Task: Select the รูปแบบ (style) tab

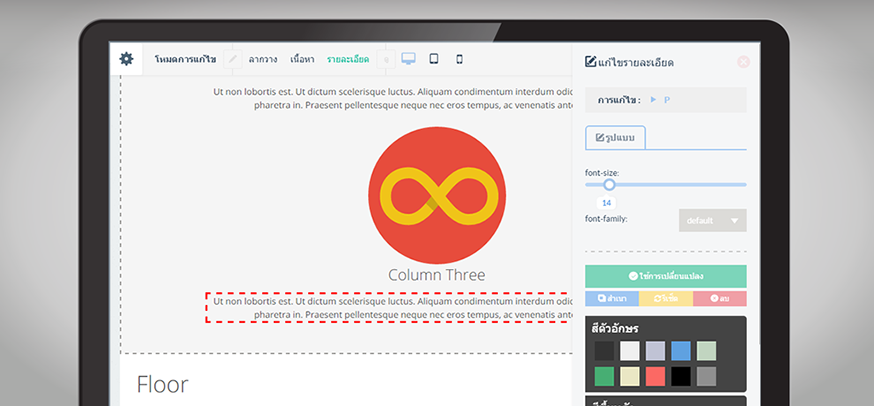Action: (x=615, y=137)
